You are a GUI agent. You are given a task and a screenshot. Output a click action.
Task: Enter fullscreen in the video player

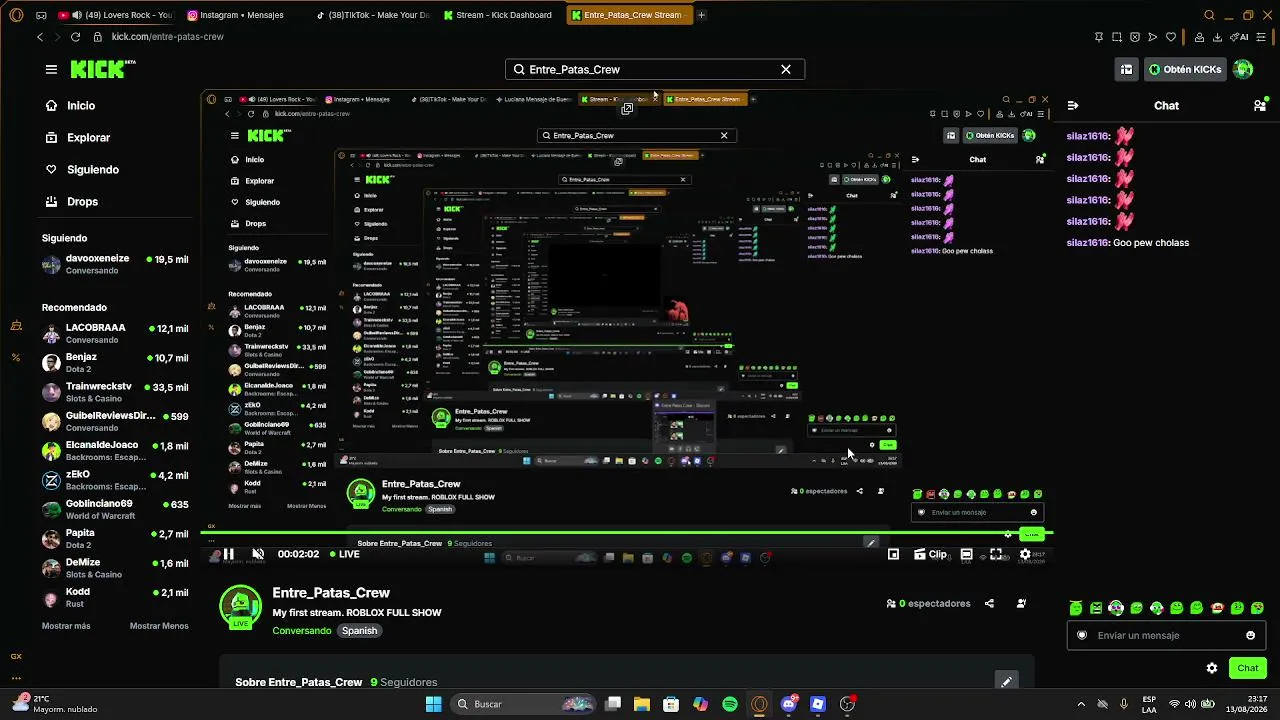[996, 554]
